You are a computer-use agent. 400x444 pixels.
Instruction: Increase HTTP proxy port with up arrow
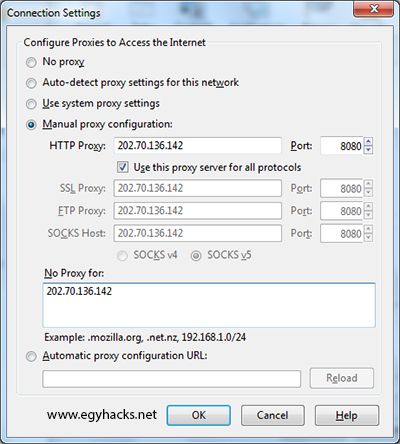[368, 142]
